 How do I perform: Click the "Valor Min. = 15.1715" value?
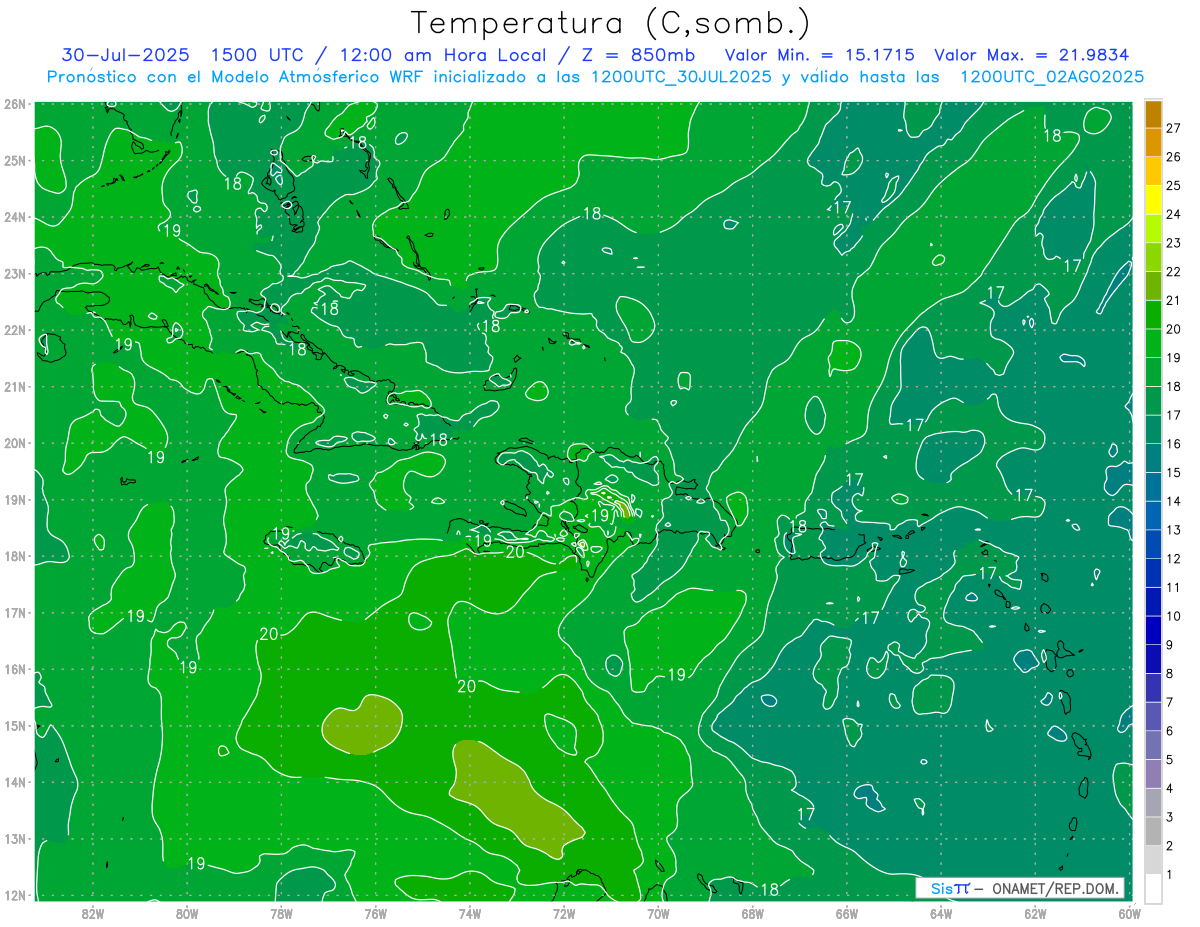[819, 54]
